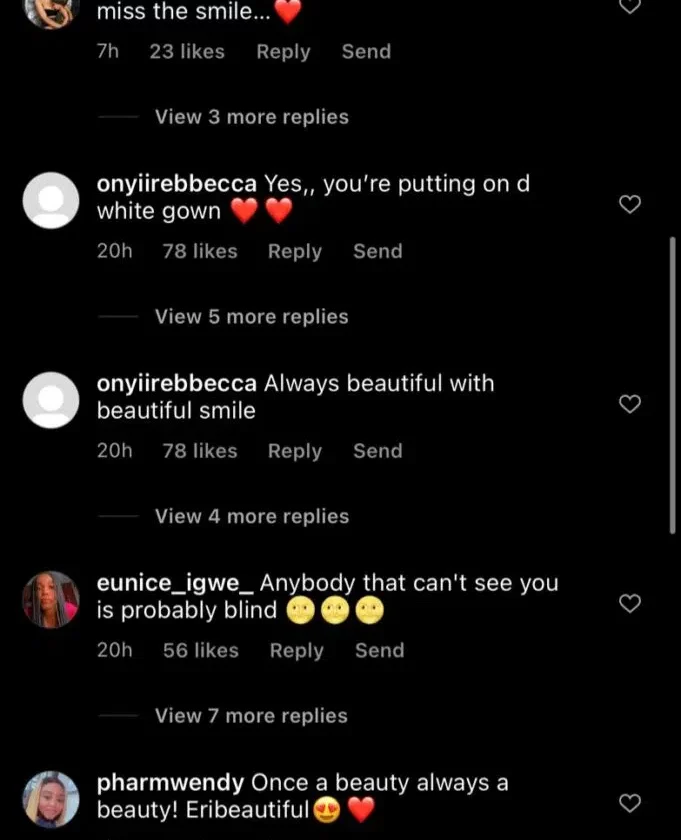The image size is (681, 840).
Task: Tap onyiirebbecca's avatar on 'Always beautiful' comment
Action: 50,400
